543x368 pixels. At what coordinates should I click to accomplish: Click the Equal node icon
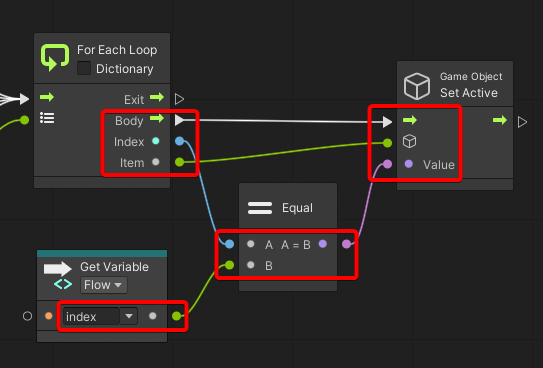pyautogui.click(x=260, y=208)
